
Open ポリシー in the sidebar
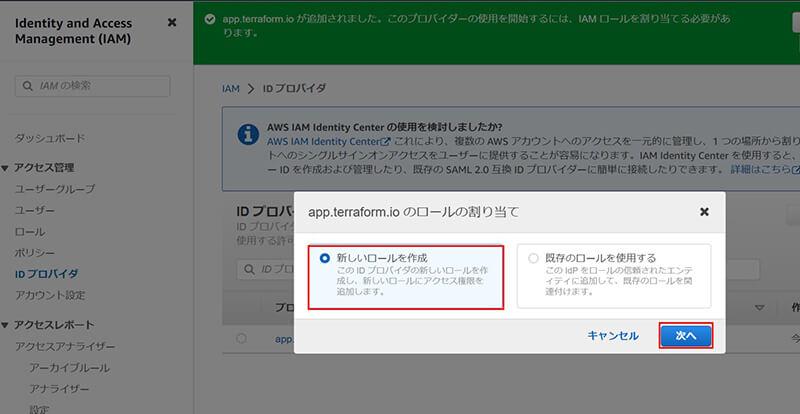coord(34,253)
